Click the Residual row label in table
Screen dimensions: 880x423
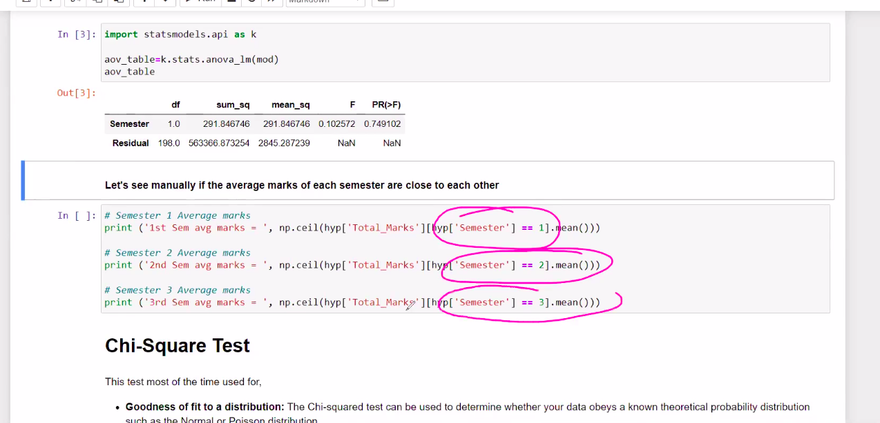pos(130,143)
